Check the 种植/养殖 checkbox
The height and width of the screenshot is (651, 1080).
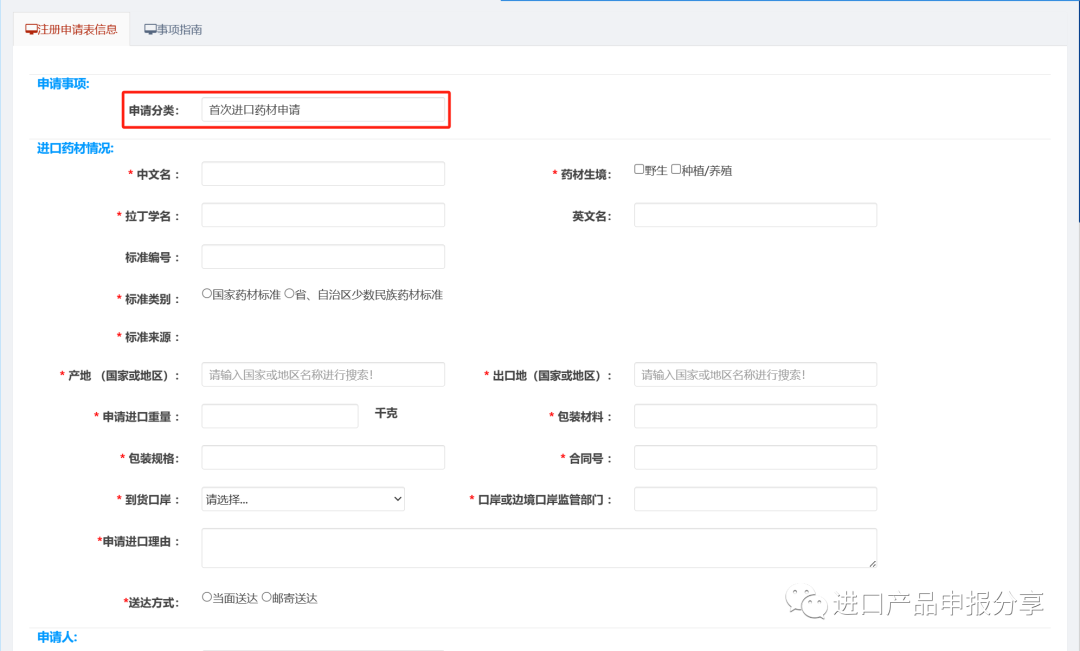tap(675, 169)
